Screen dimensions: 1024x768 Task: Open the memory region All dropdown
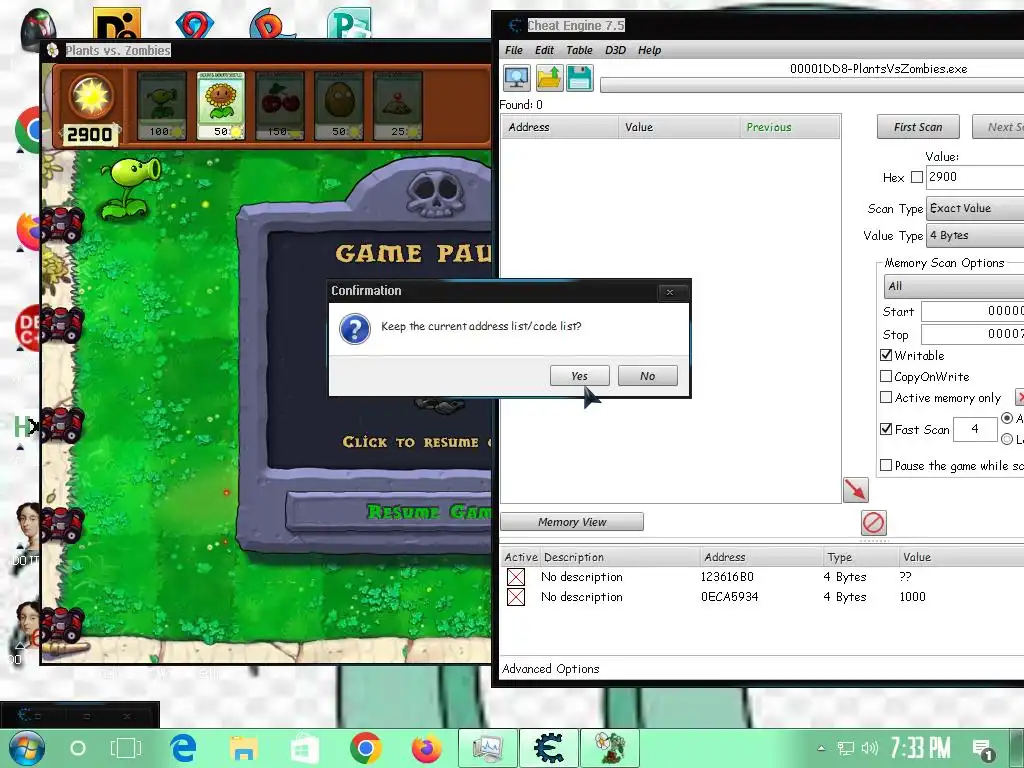pos(953,286)
